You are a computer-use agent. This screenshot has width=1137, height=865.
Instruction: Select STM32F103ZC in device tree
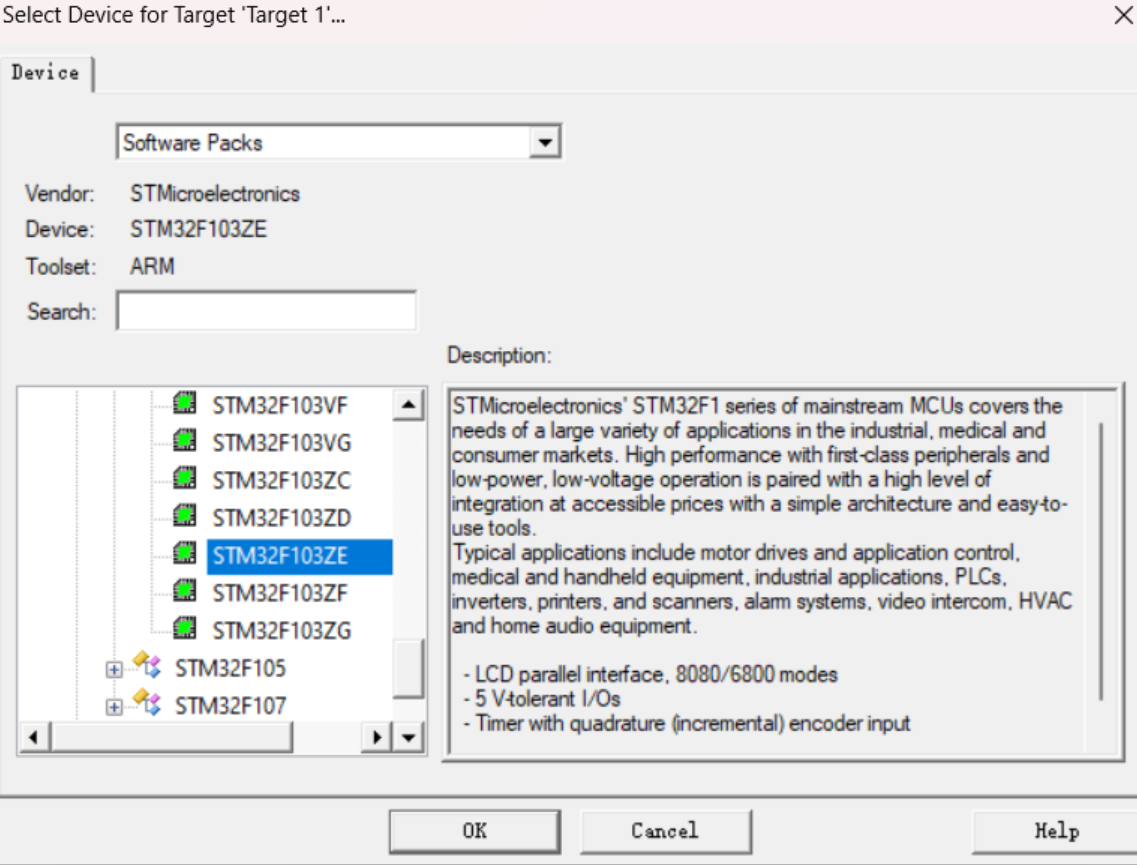[281, 481]
